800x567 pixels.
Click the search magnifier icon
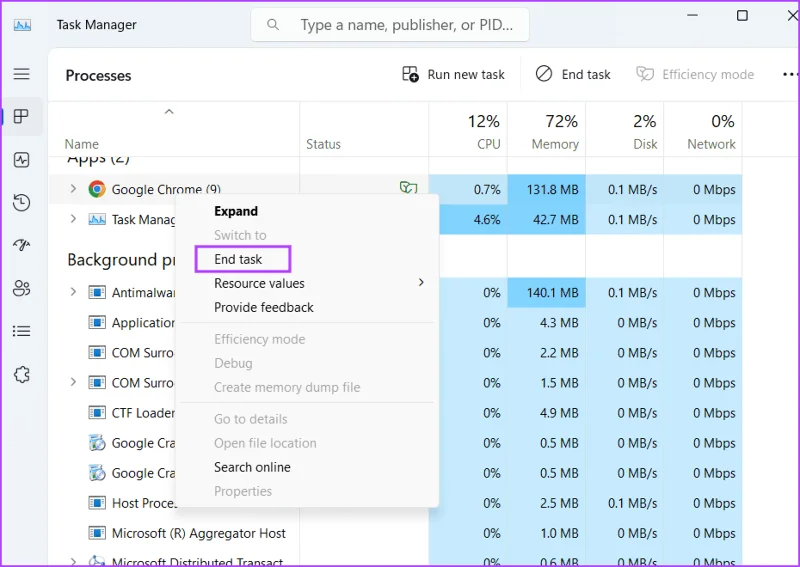click(x=273, y=24)
